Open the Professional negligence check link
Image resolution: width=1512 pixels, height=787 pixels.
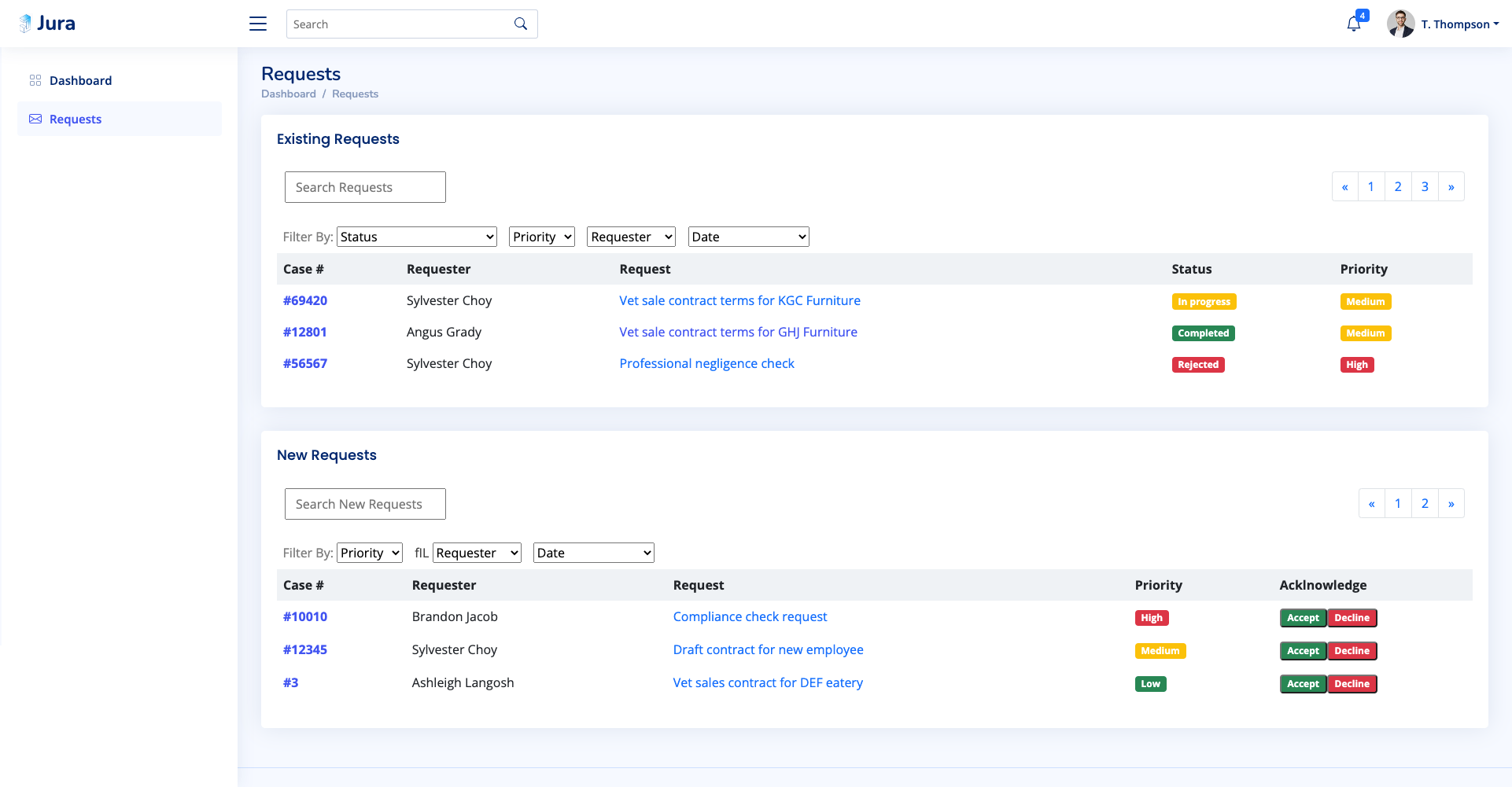coord(706,363)
